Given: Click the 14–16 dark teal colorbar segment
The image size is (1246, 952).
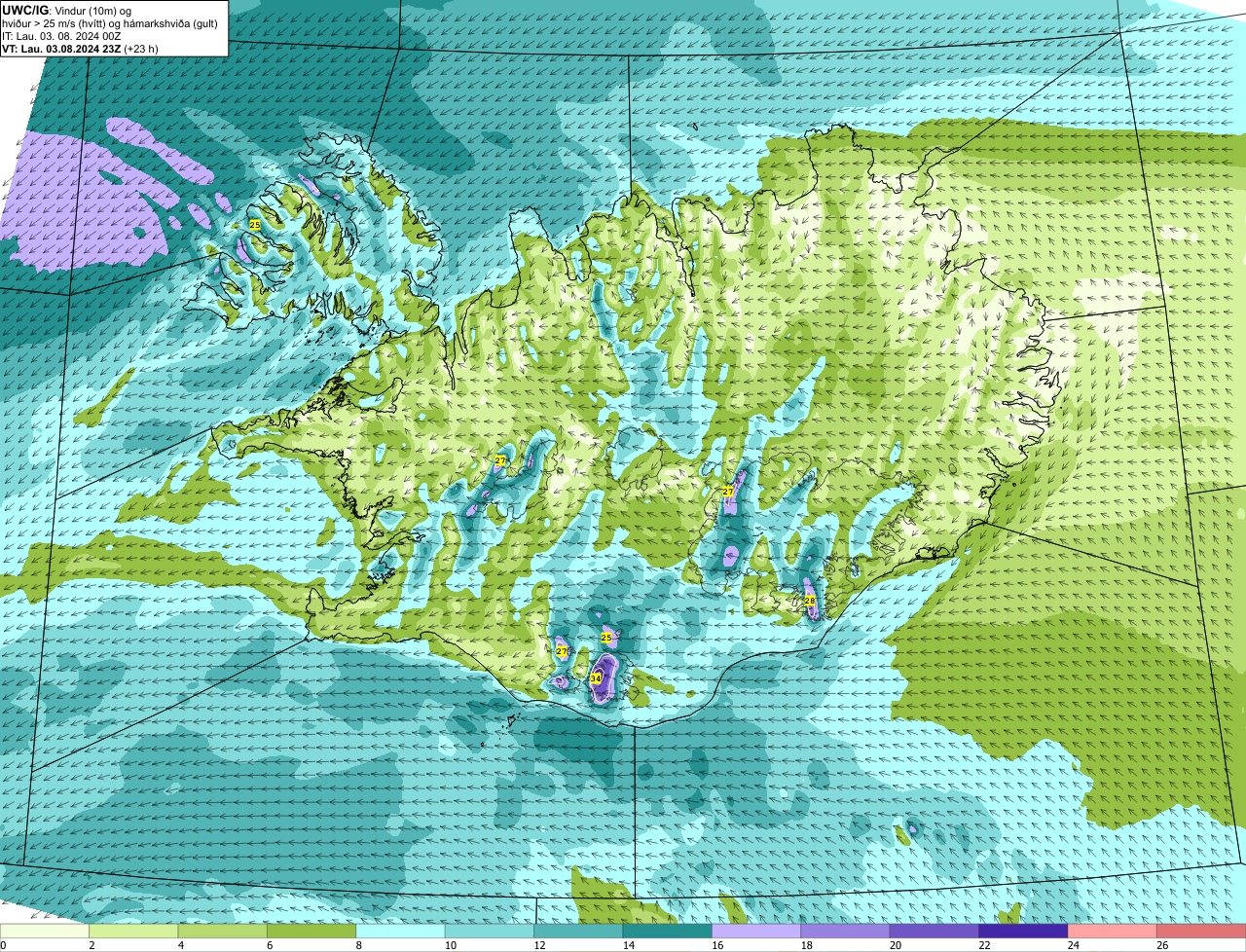Looking at the screenshot, I should pos(668,932).
